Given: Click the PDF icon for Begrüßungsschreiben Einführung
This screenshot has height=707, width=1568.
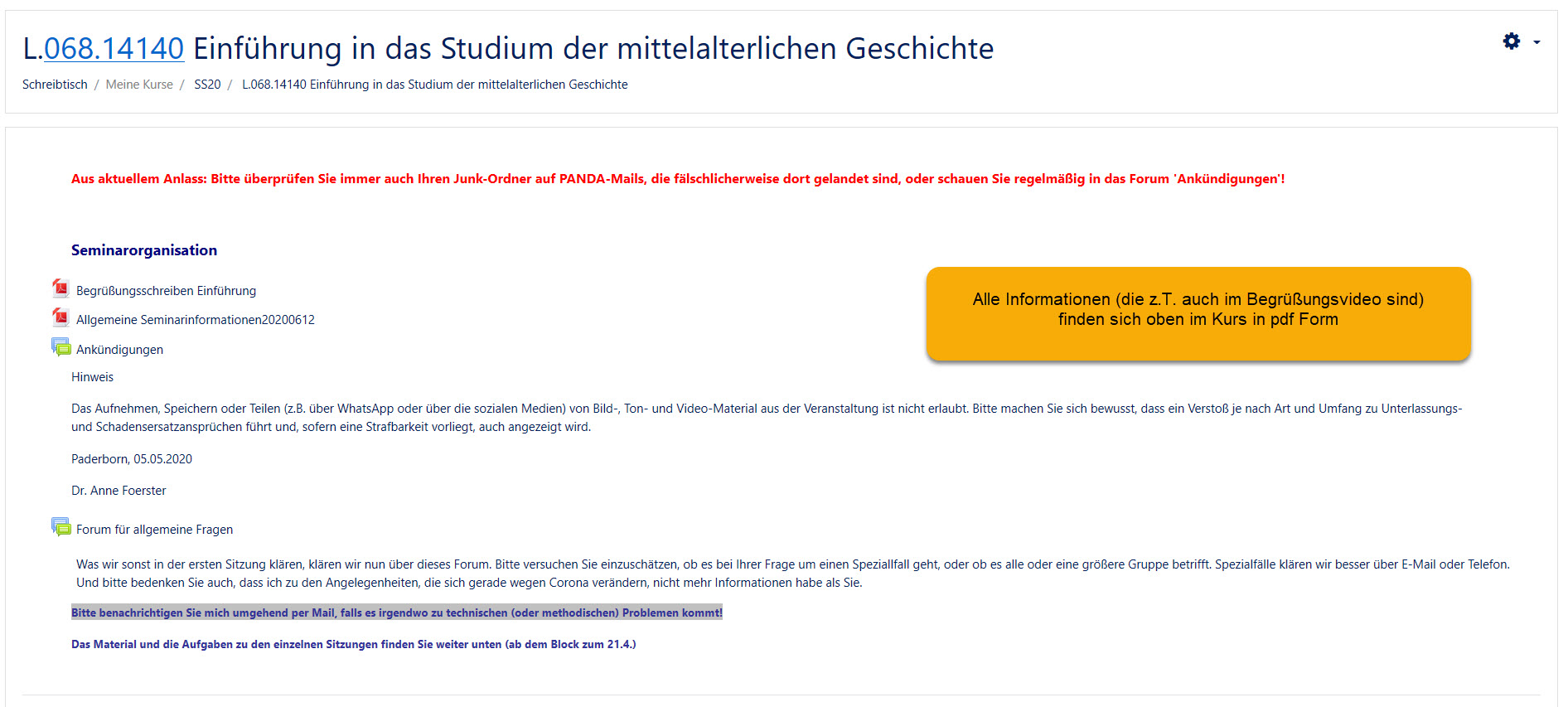Looking at the screenshot, I should [x=60, y=288].
